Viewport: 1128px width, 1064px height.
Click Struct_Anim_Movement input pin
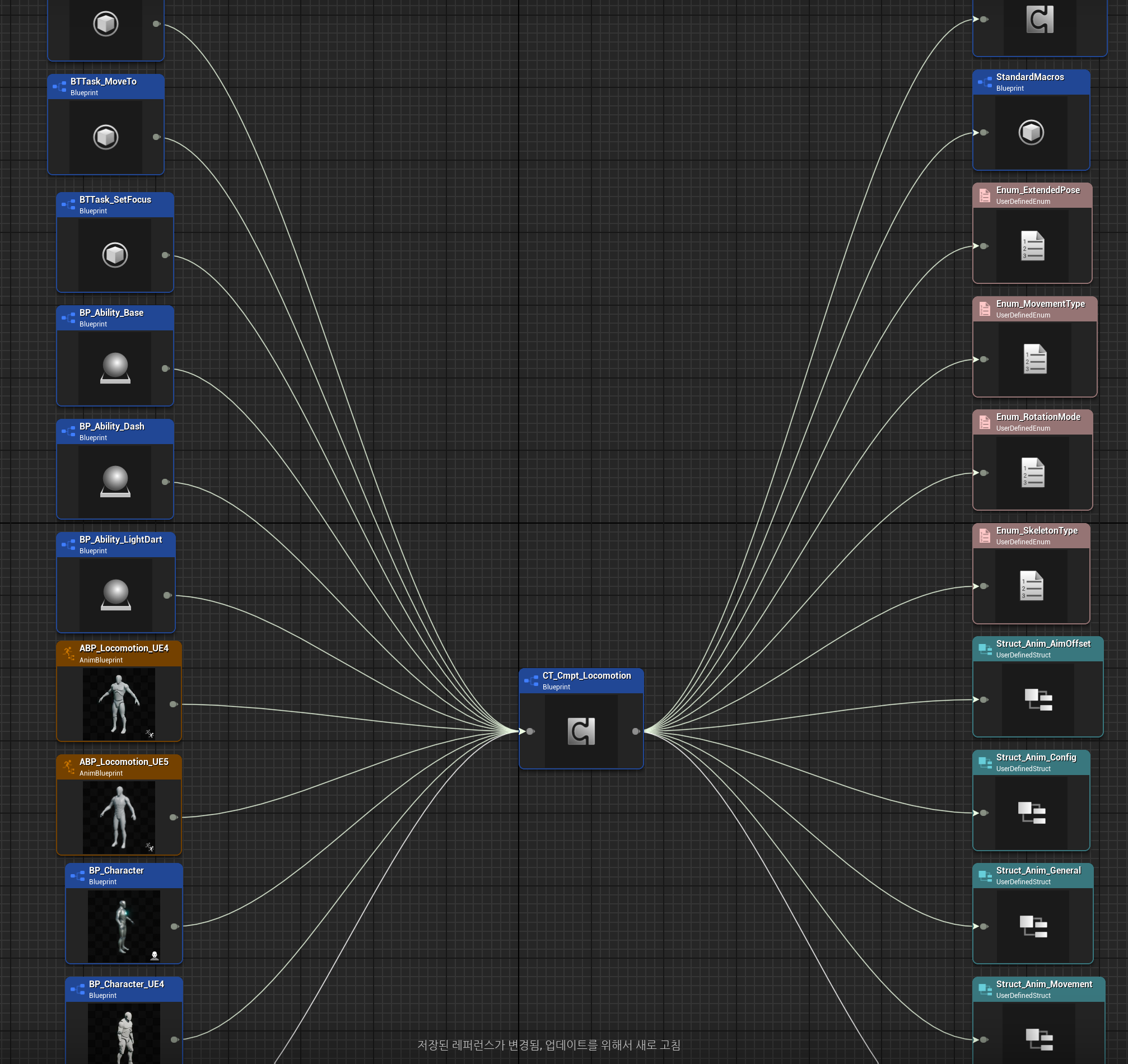[983, 1039]
